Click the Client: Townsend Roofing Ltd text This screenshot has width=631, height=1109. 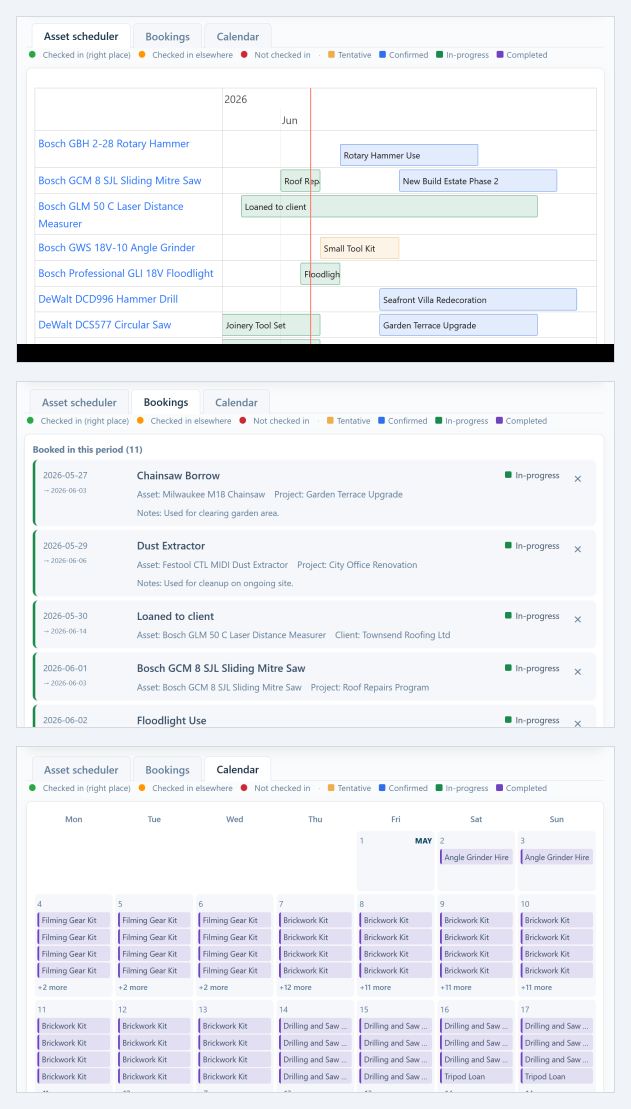[x=393, y=635]
